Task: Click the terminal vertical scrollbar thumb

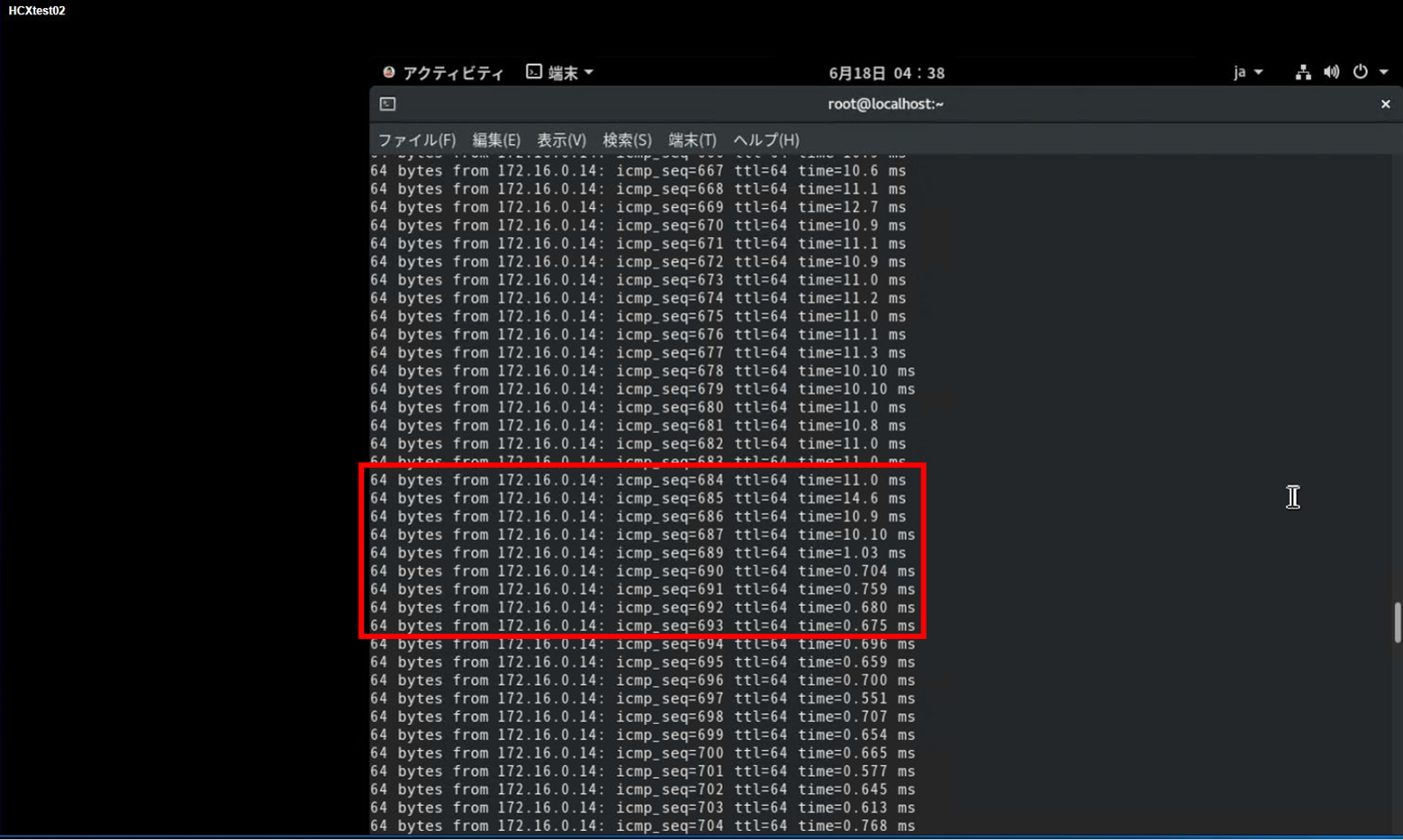Action: (1397, 622)
